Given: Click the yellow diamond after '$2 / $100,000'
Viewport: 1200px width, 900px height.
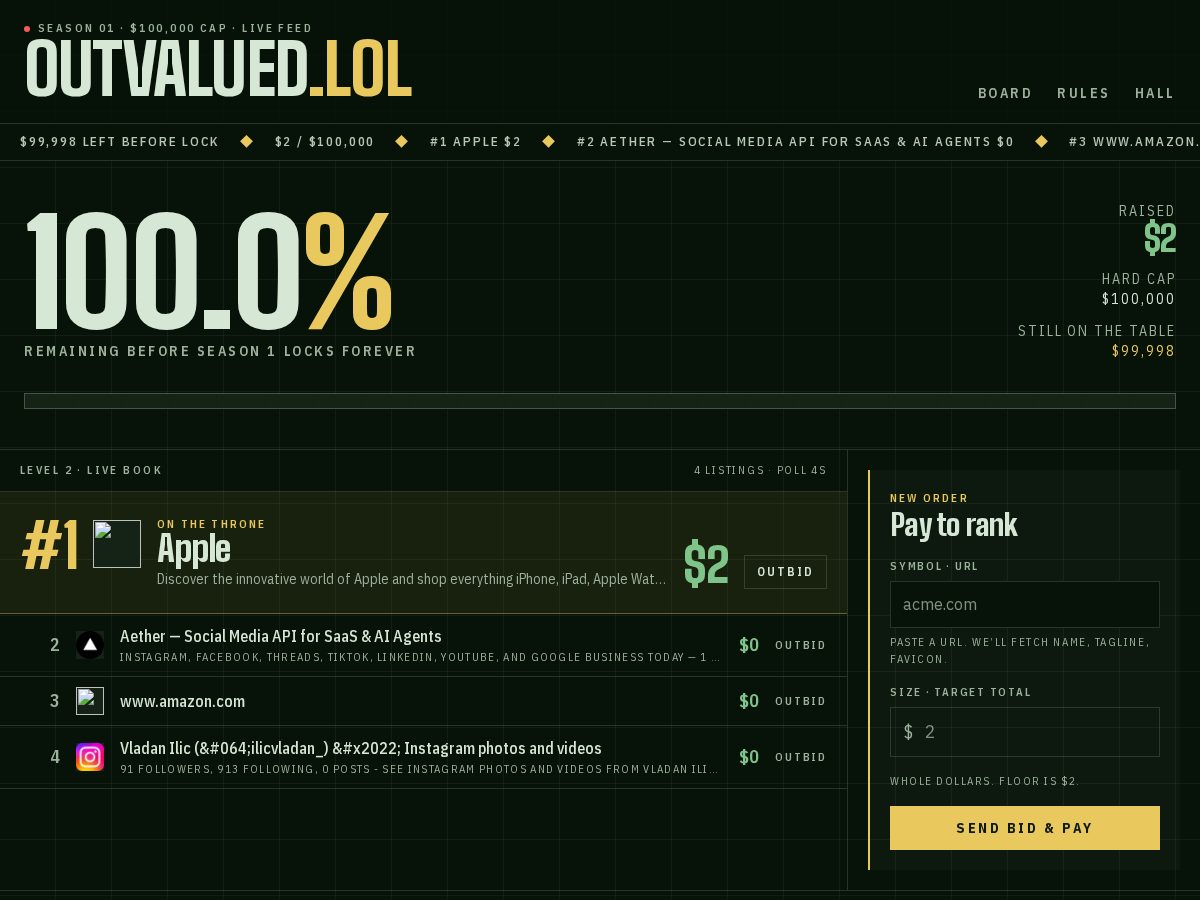Looking at the screenshot, I should [x=402, y=142].
